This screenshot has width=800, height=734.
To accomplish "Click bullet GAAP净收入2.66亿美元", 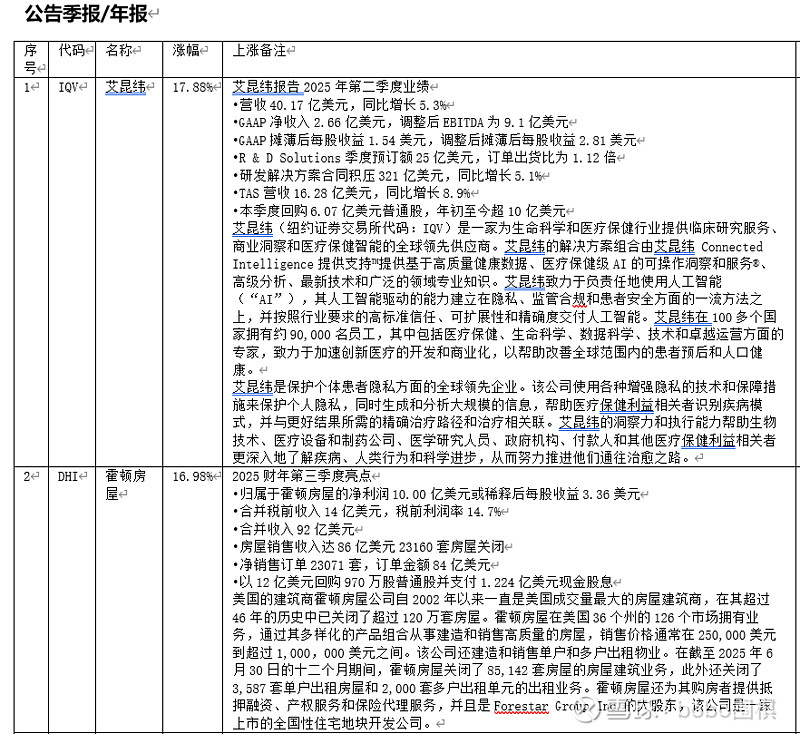I will click(401, 122).
